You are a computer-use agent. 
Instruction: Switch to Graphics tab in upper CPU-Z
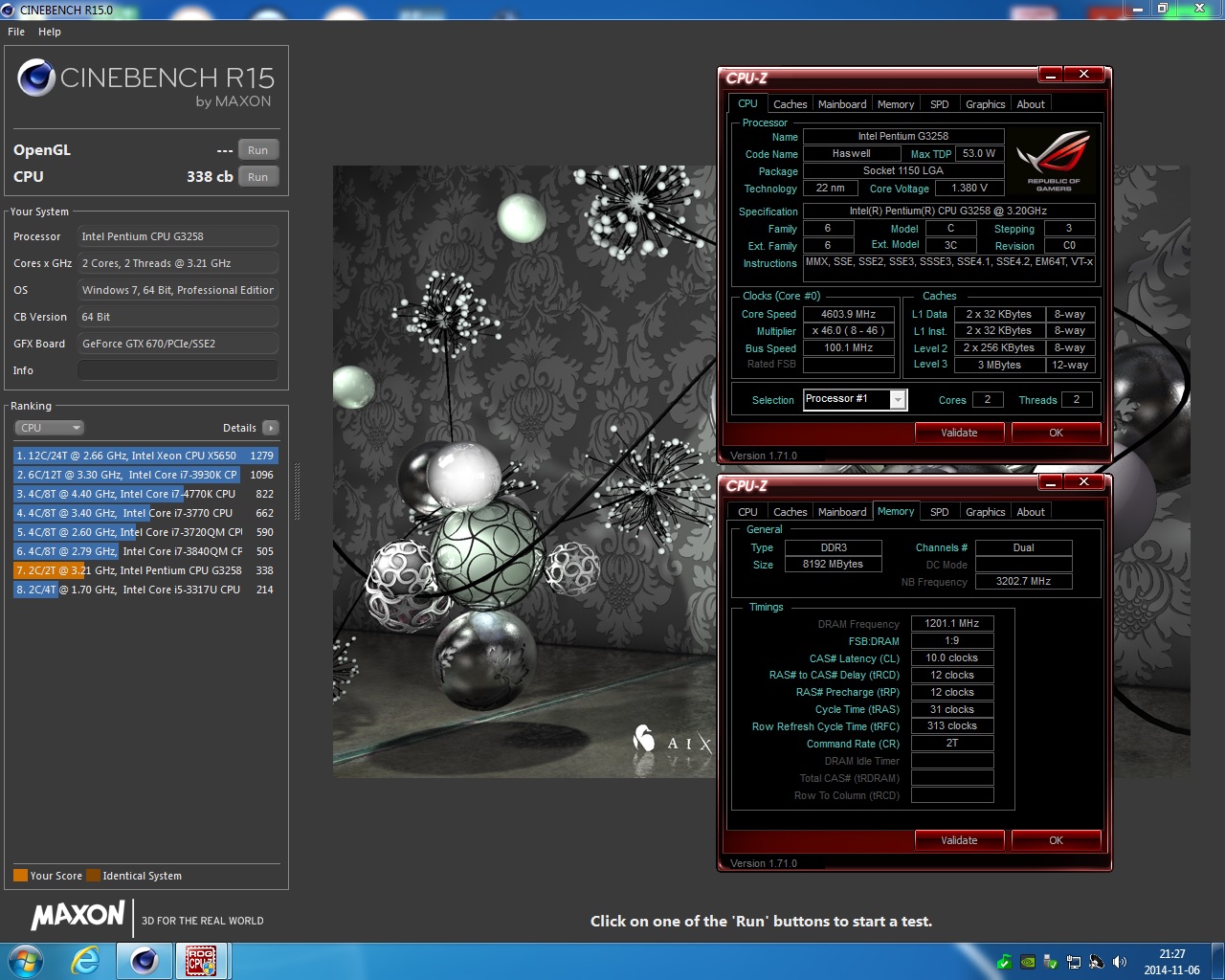pyautogui.click(x=986, y=104)
